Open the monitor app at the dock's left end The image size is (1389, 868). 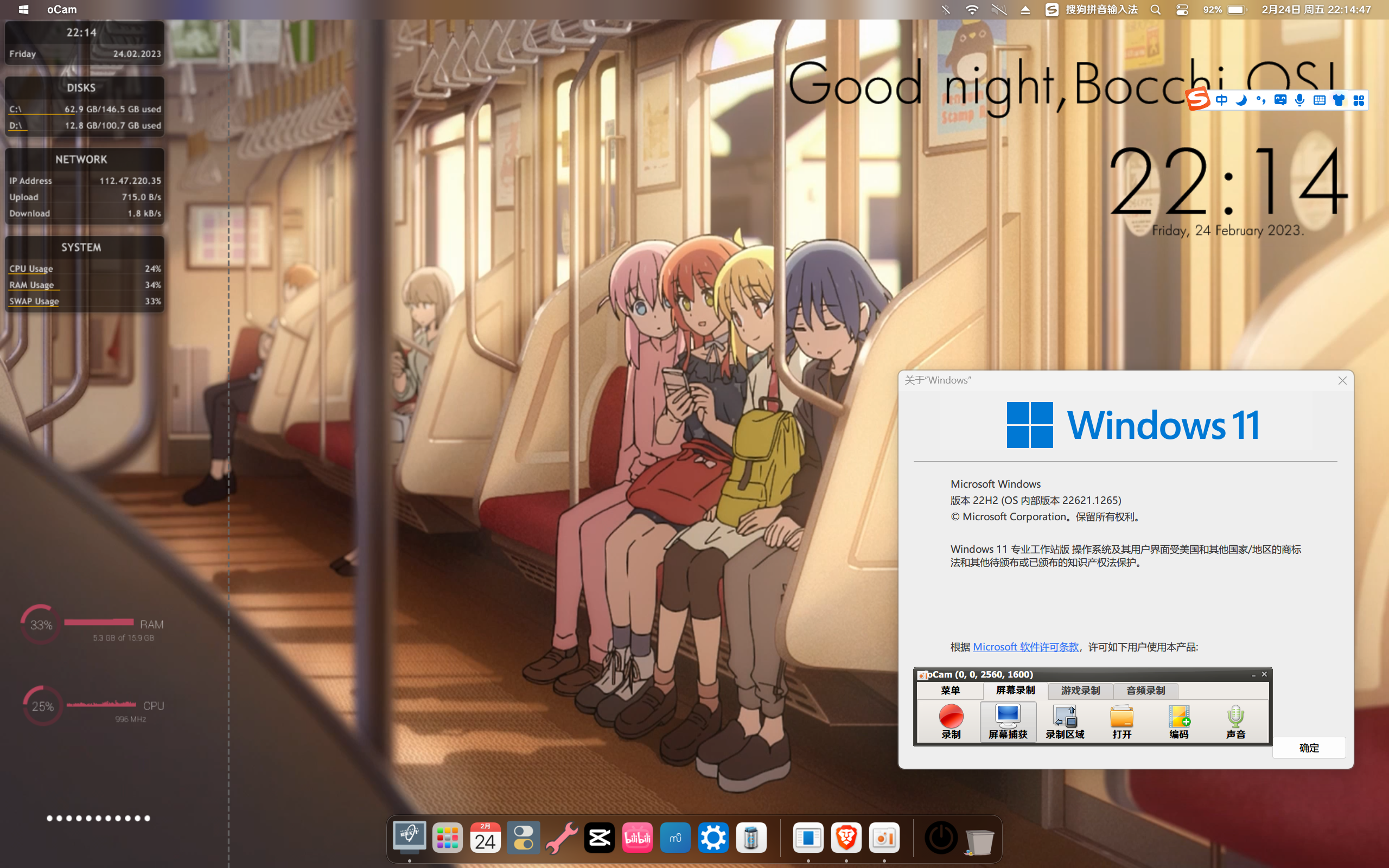coord(409,838)
